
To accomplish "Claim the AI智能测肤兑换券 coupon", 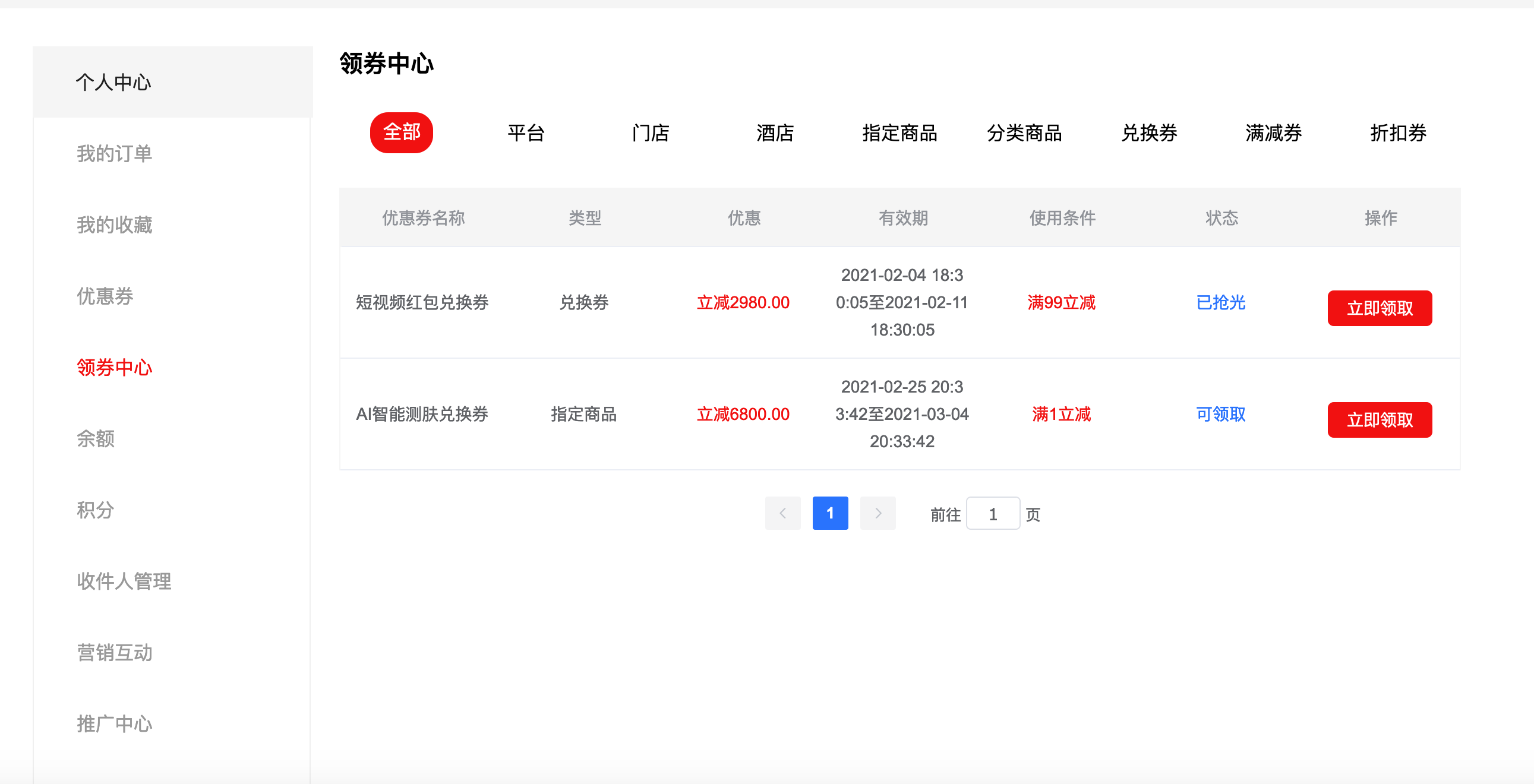I will 1379,420.
